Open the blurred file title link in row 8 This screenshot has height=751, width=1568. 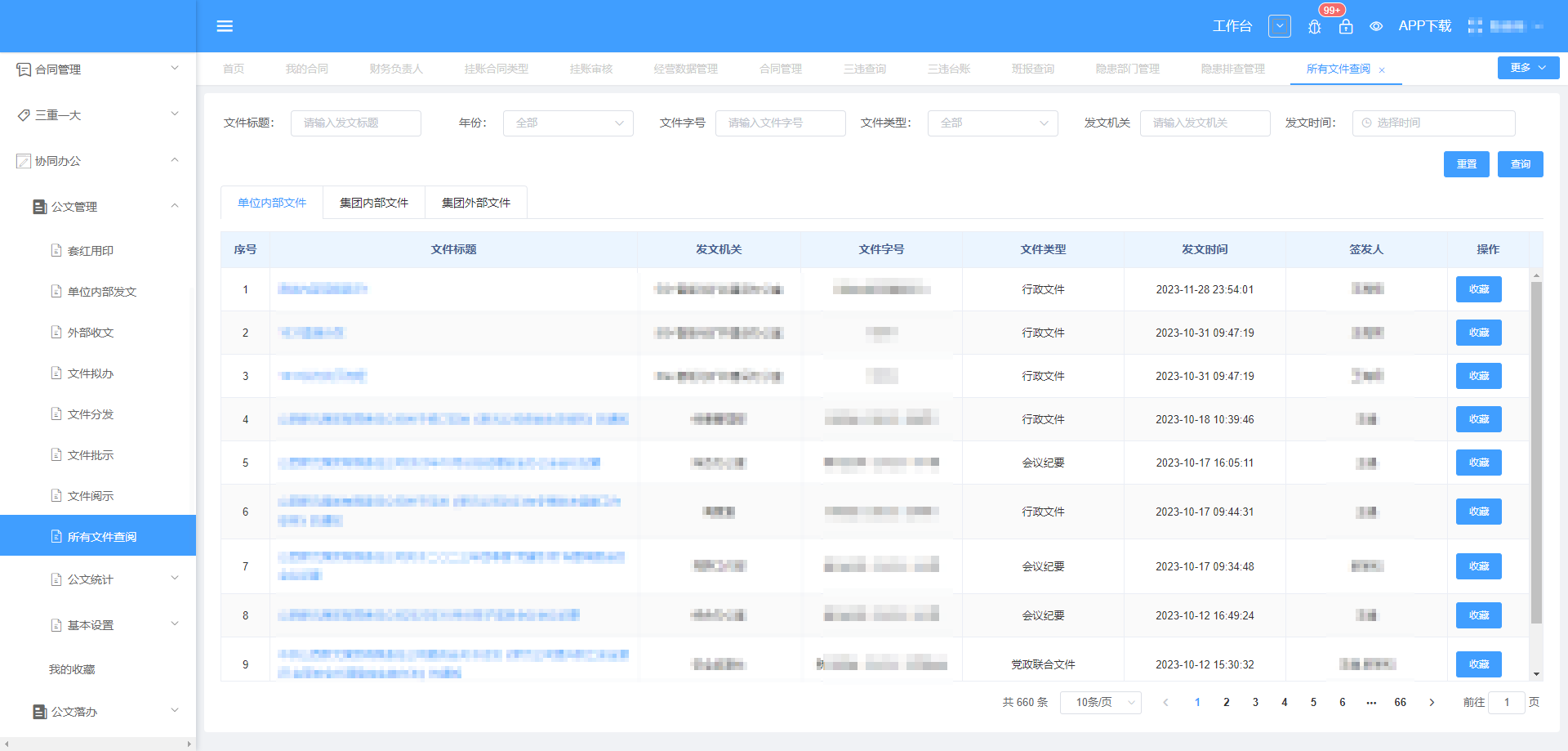point(429,615)
